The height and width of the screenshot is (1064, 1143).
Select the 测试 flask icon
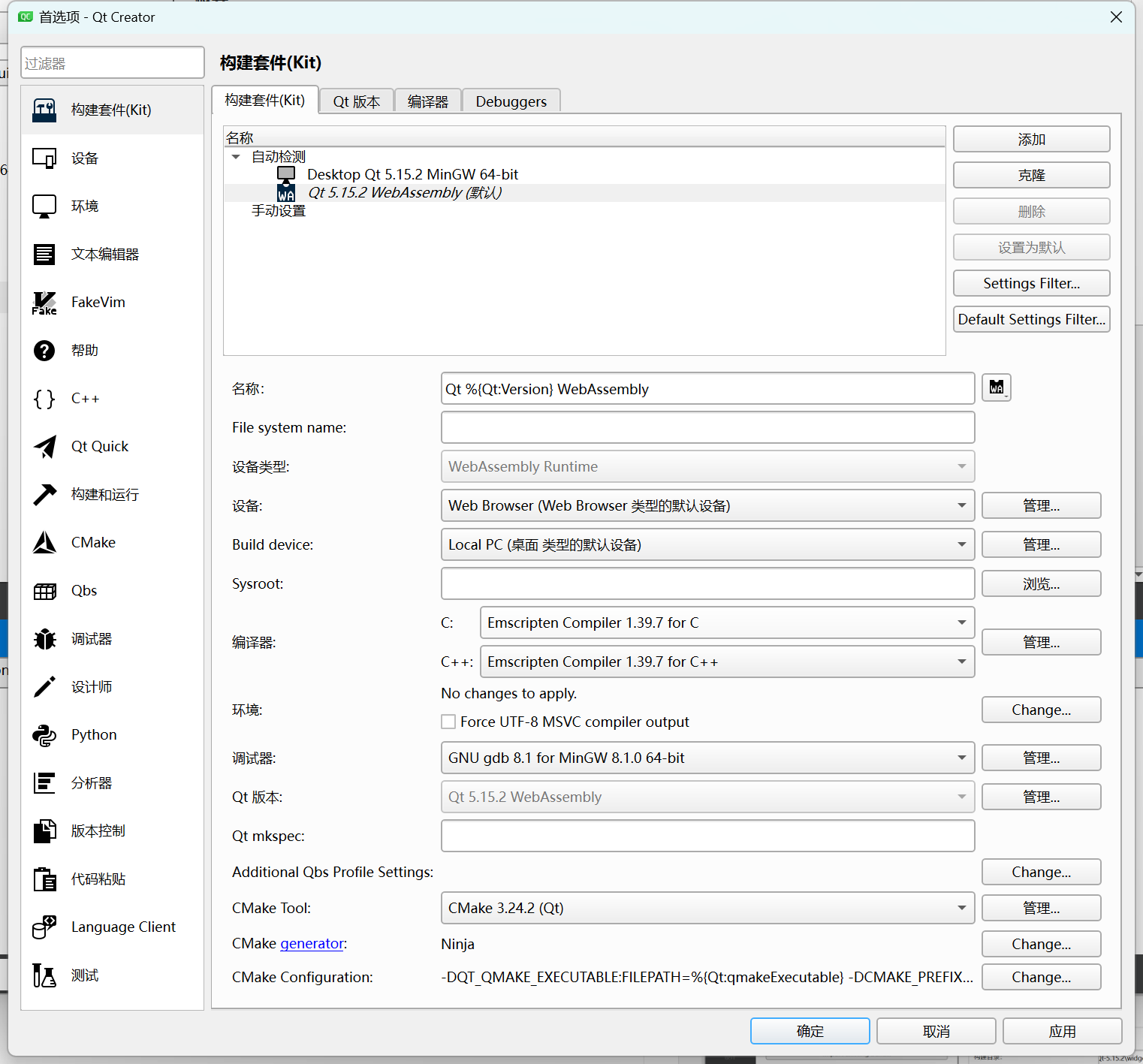44,975
